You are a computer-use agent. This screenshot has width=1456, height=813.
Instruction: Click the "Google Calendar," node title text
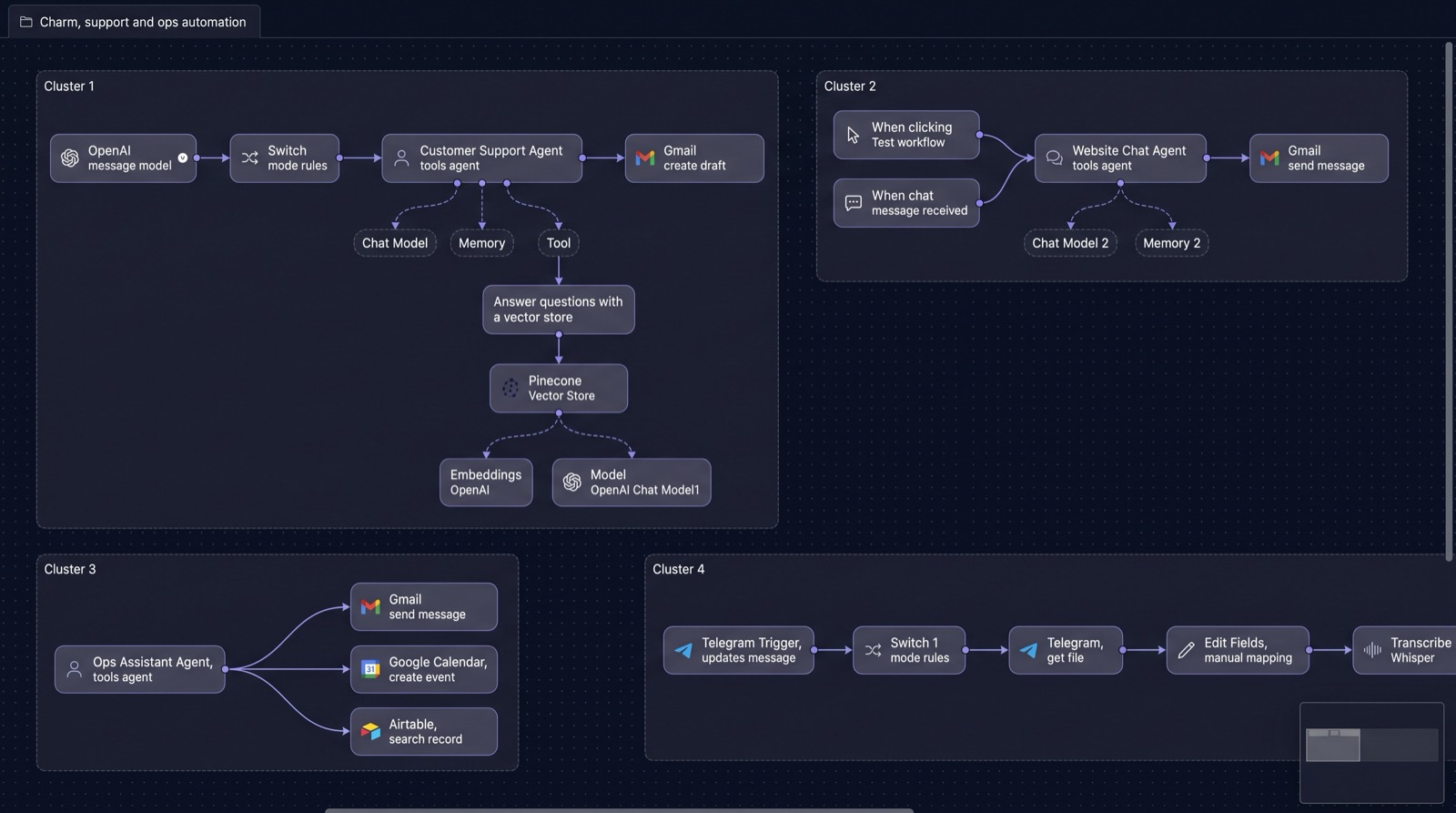click(438, 662)
